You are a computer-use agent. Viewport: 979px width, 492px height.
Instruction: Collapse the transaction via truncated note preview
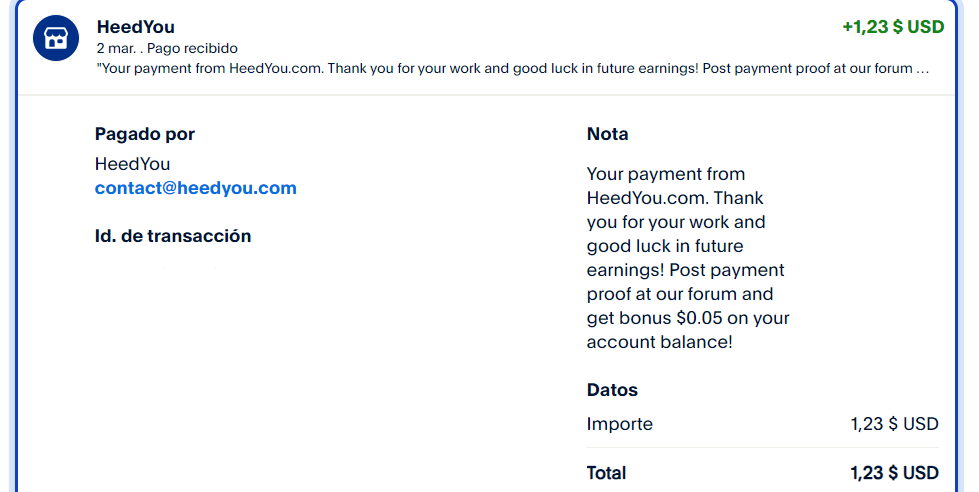[500, 69]
